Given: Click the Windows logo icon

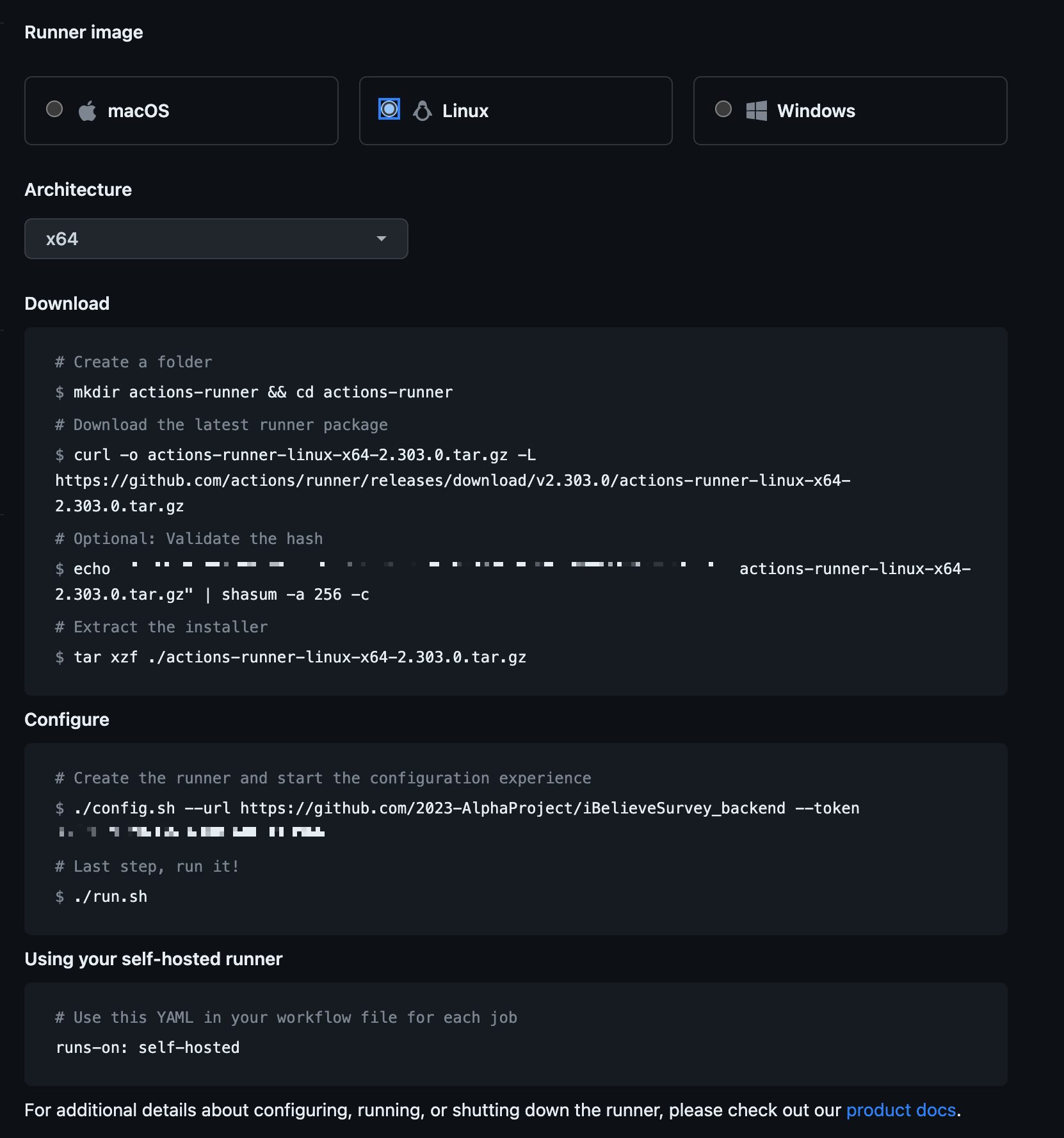Looking at the screenshot, I should click(757, 111).
